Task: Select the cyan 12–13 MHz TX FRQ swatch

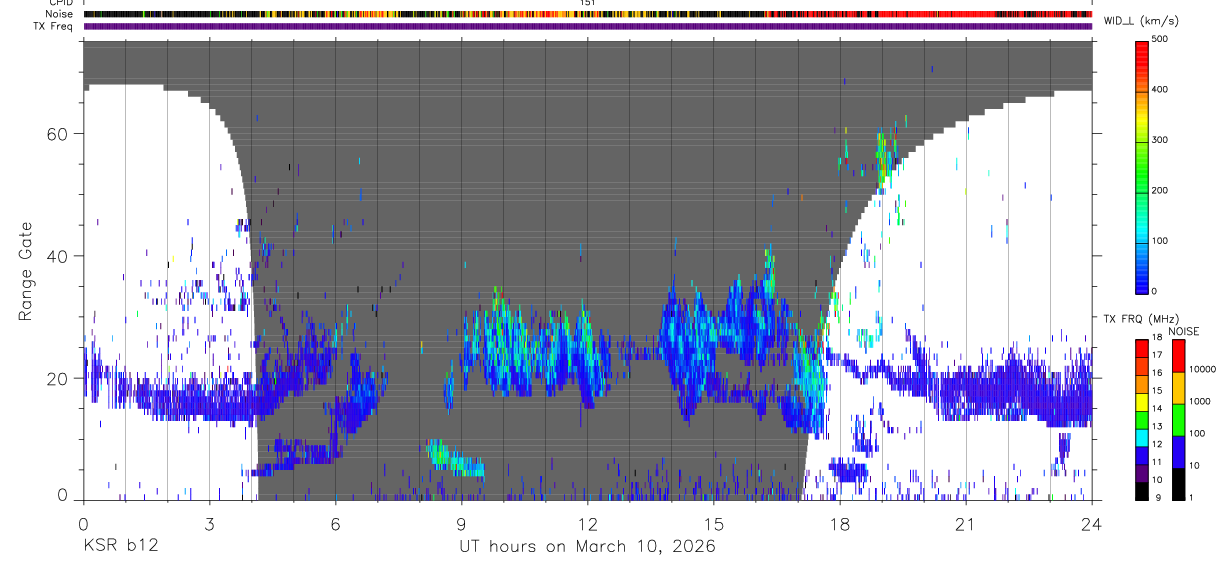Action: 1141,438
